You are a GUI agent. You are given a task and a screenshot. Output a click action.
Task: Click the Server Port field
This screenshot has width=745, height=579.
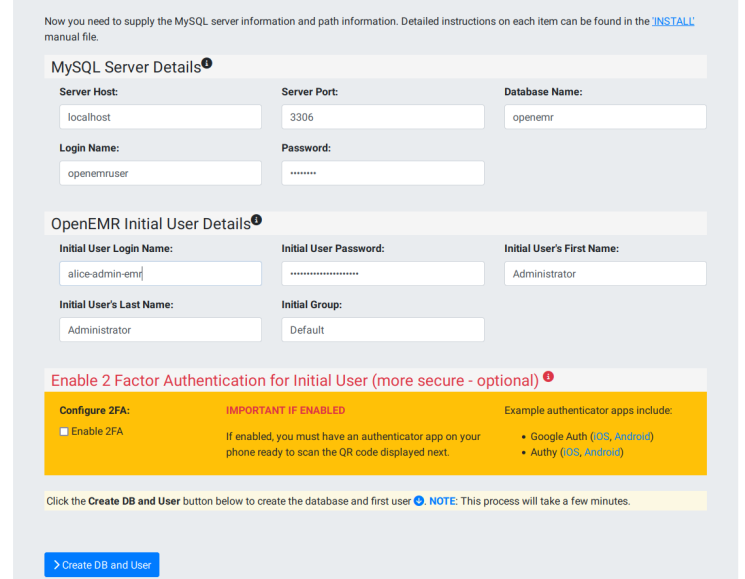point(382,117)
